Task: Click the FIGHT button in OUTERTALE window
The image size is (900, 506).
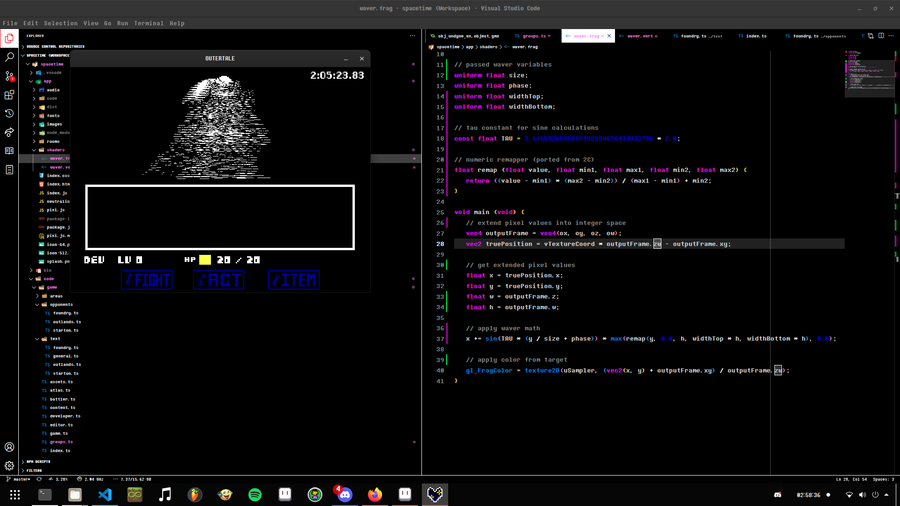Action: click(147, 280)
